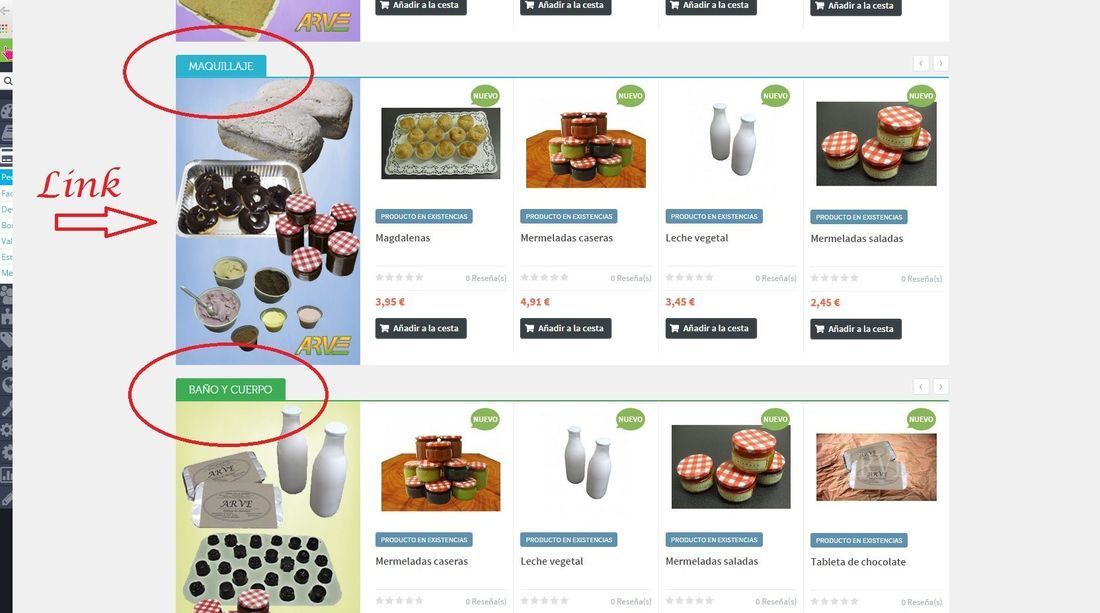Add Mermeladas caseras to the cart in Maquillaje
This screenshot has height=613, width=1100.
565,328
